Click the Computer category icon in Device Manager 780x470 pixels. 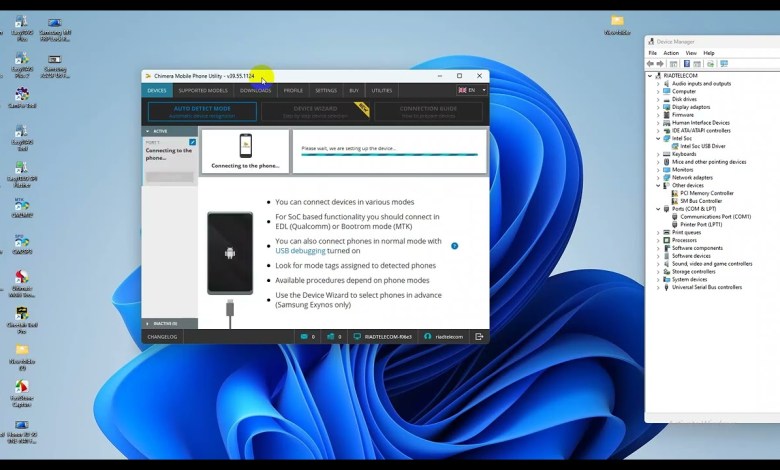667,92
